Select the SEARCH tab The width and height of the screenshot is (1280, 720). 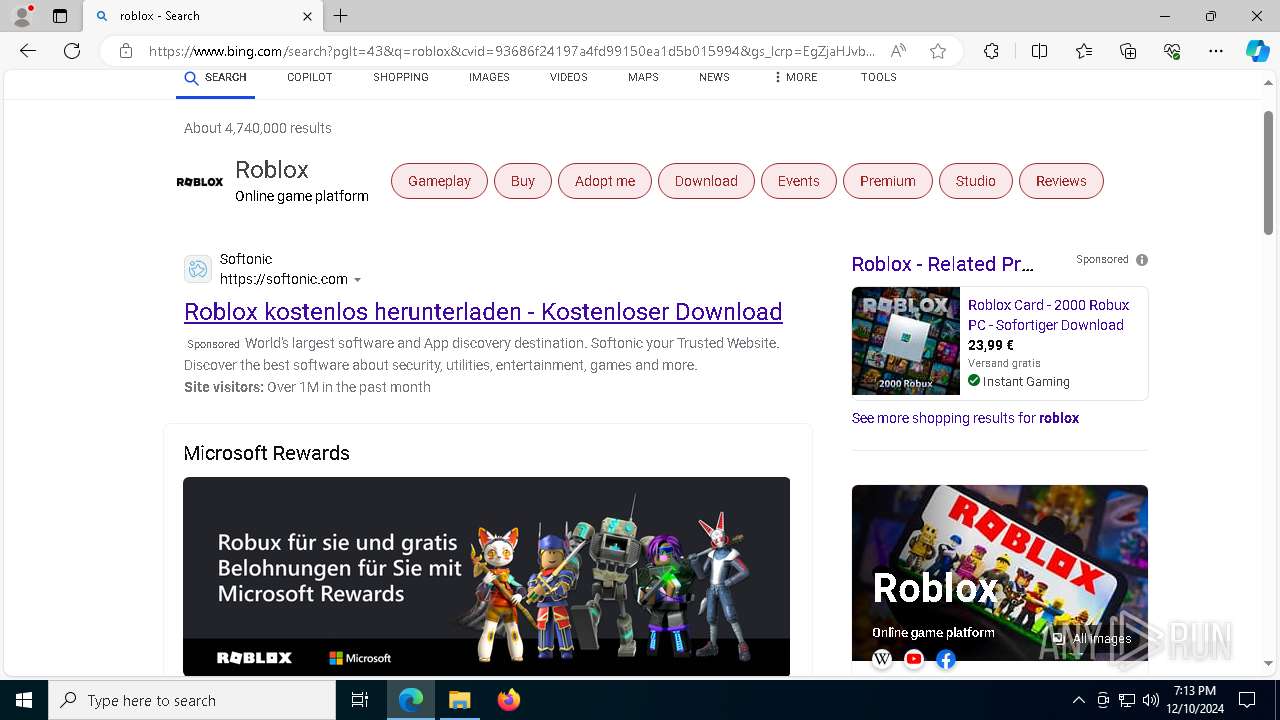tap(216, 78)
